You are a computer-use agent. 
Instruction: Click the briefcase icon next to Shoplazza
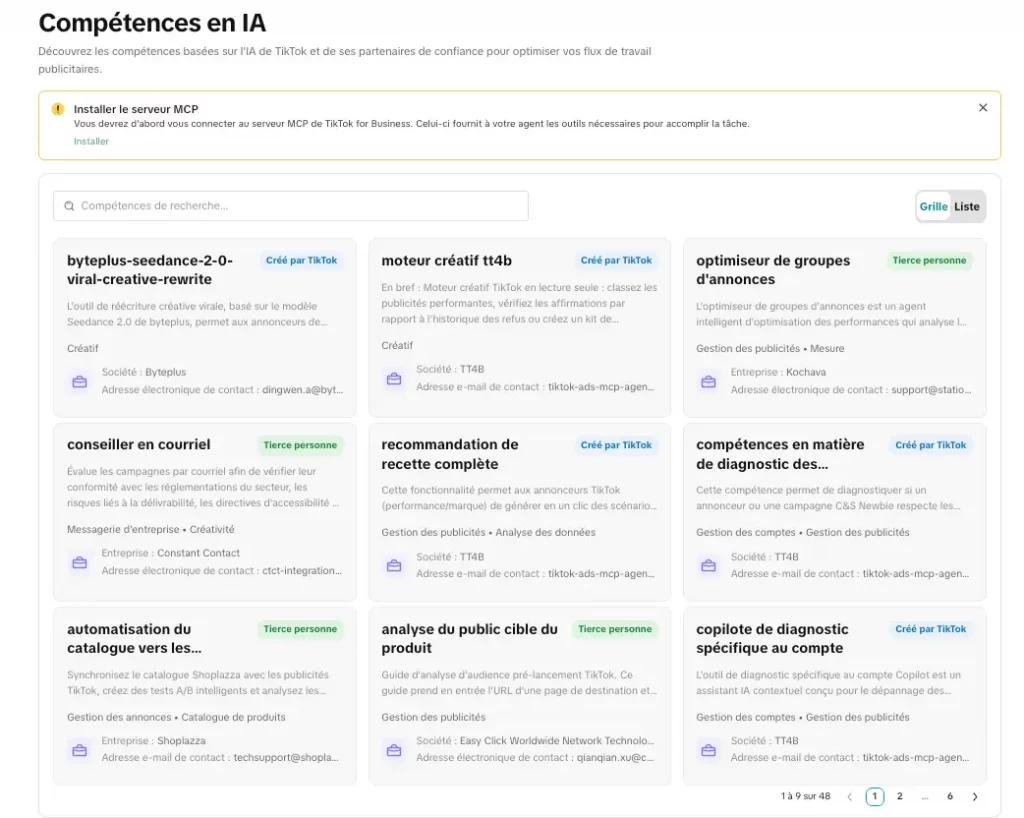(x=80, y=750)
